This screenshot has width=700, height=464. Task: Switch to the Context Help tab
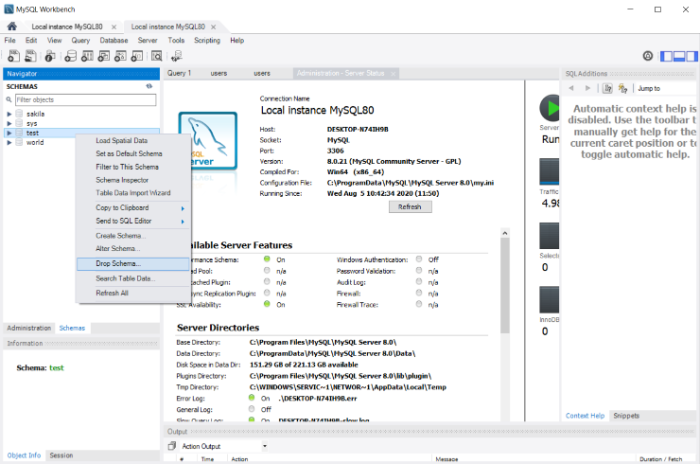click(585, 415)
